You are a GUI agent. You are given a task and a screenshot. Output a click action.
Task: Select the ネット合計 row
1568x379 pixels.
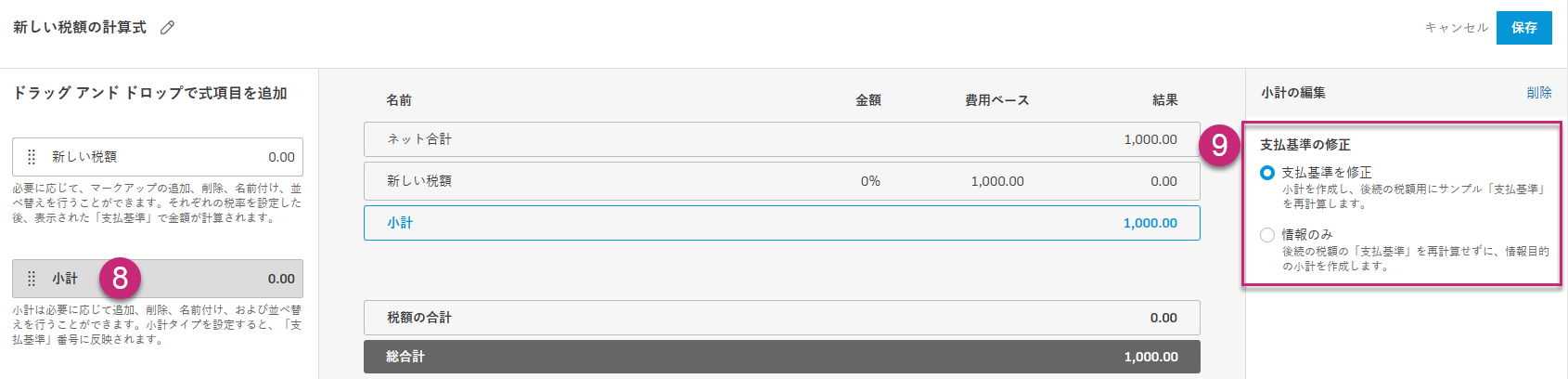[781, 139]
